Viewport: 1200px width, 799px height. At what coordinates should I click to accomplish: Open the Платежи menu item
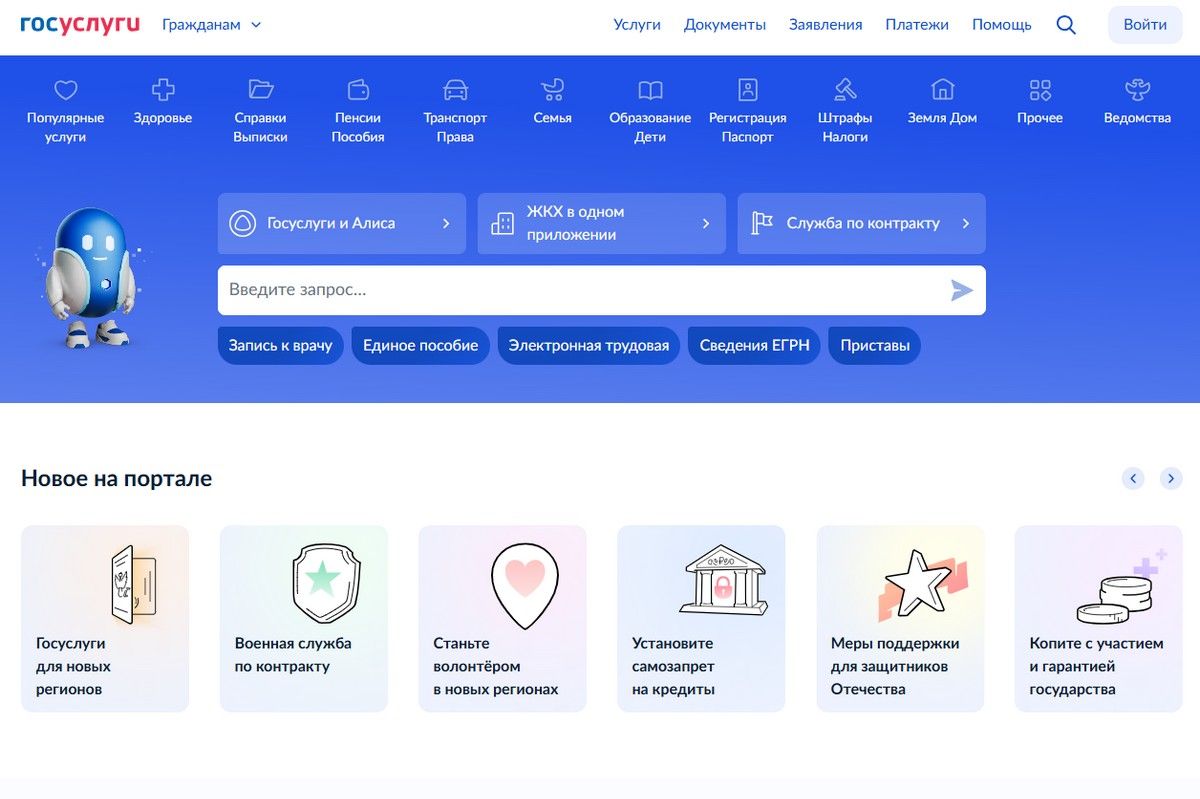coord(917,25)
